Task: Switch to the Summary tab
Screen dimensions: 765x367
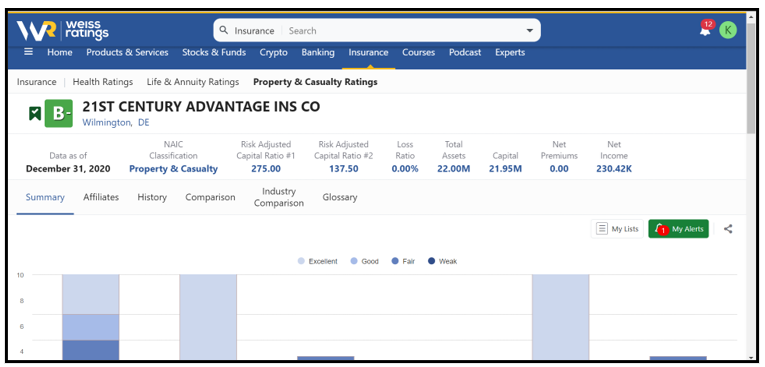Action: 45,197
